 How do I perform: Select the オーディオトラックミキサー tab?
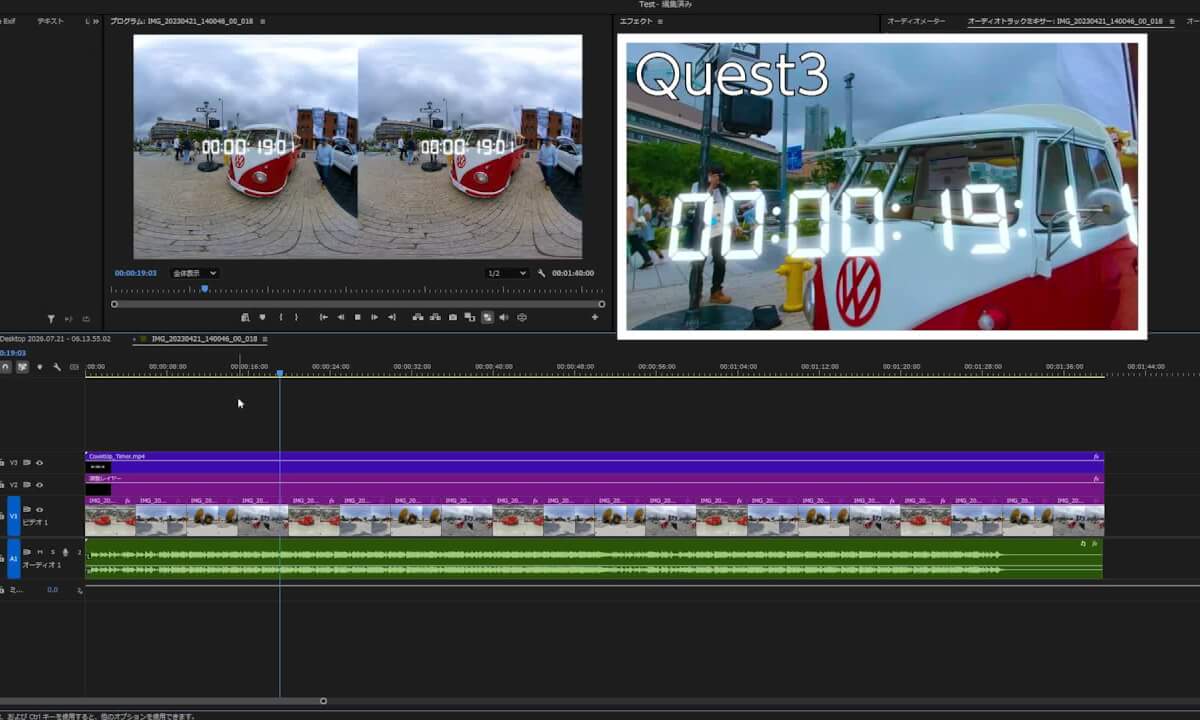tap(1064, 21)
